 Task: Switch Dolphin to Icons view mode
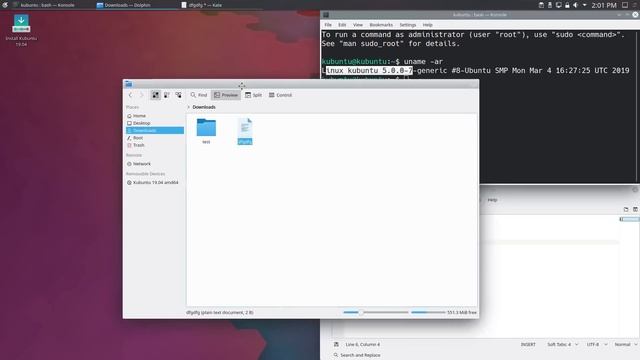pyautogui.click(x=156, y=95)
